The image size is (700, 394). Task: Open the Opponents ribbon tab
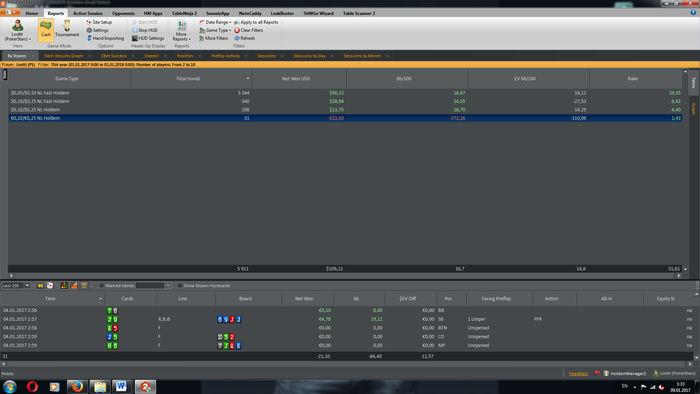pyautogui.click(x=123, y=13)
